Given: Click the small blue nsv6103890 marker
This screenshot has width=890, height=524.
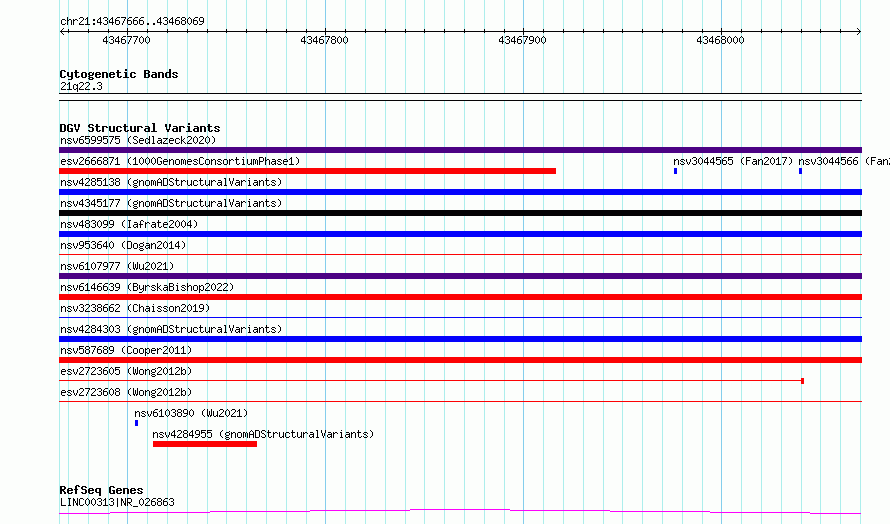Looking at the screenshot, I should tap(136, 423).
